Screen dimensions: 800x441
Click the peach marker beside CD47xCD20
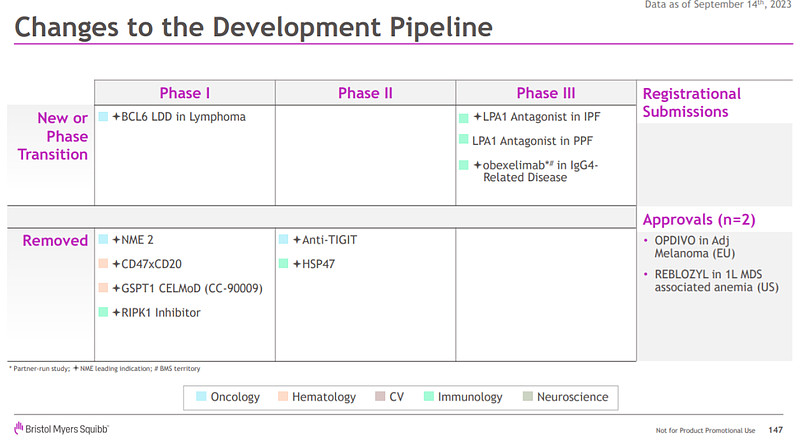pyautogui.click(x=103, y=265)
